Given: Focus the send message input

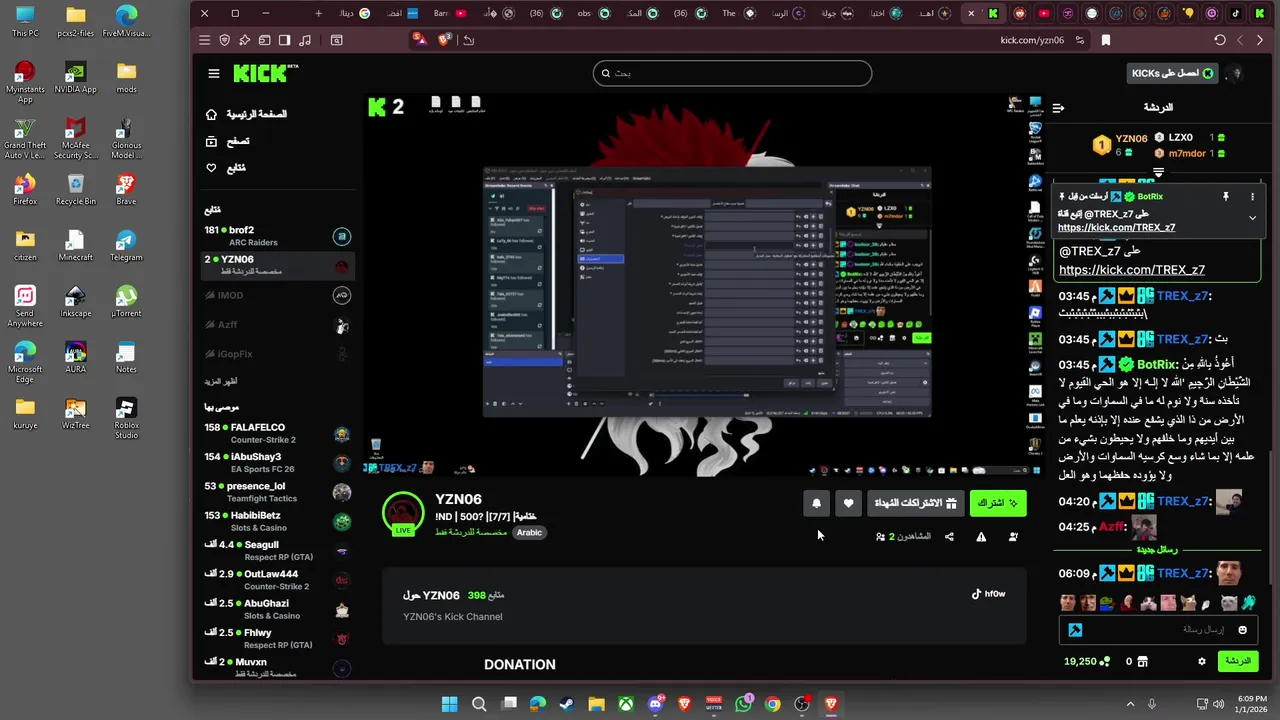Looking at the screenshot, I should [x=1156, y=630].
